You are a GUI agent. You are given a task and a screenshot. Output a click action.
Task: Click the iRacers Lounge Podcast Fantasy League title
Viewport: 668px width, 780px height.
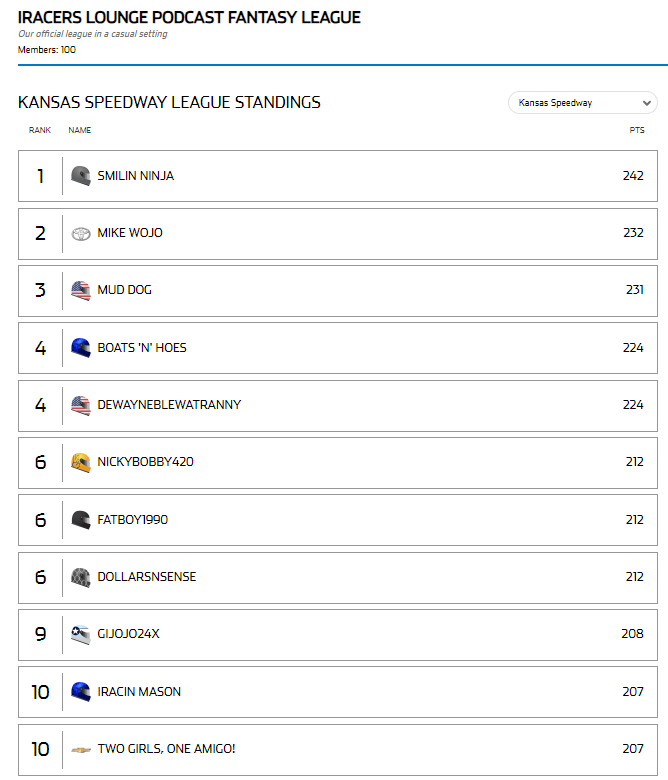point(189,17)
